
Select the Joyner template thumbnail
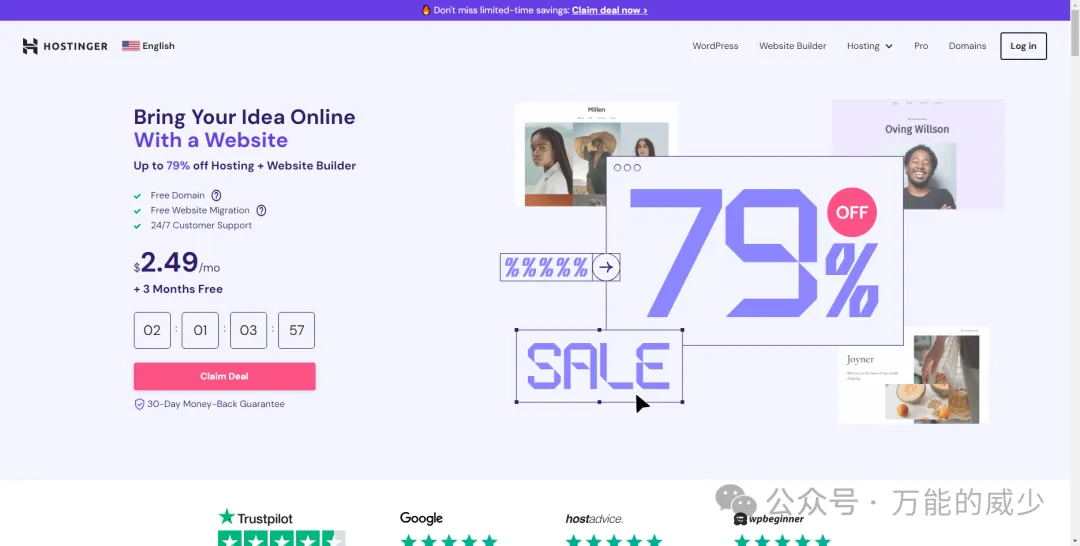[913, 375]
